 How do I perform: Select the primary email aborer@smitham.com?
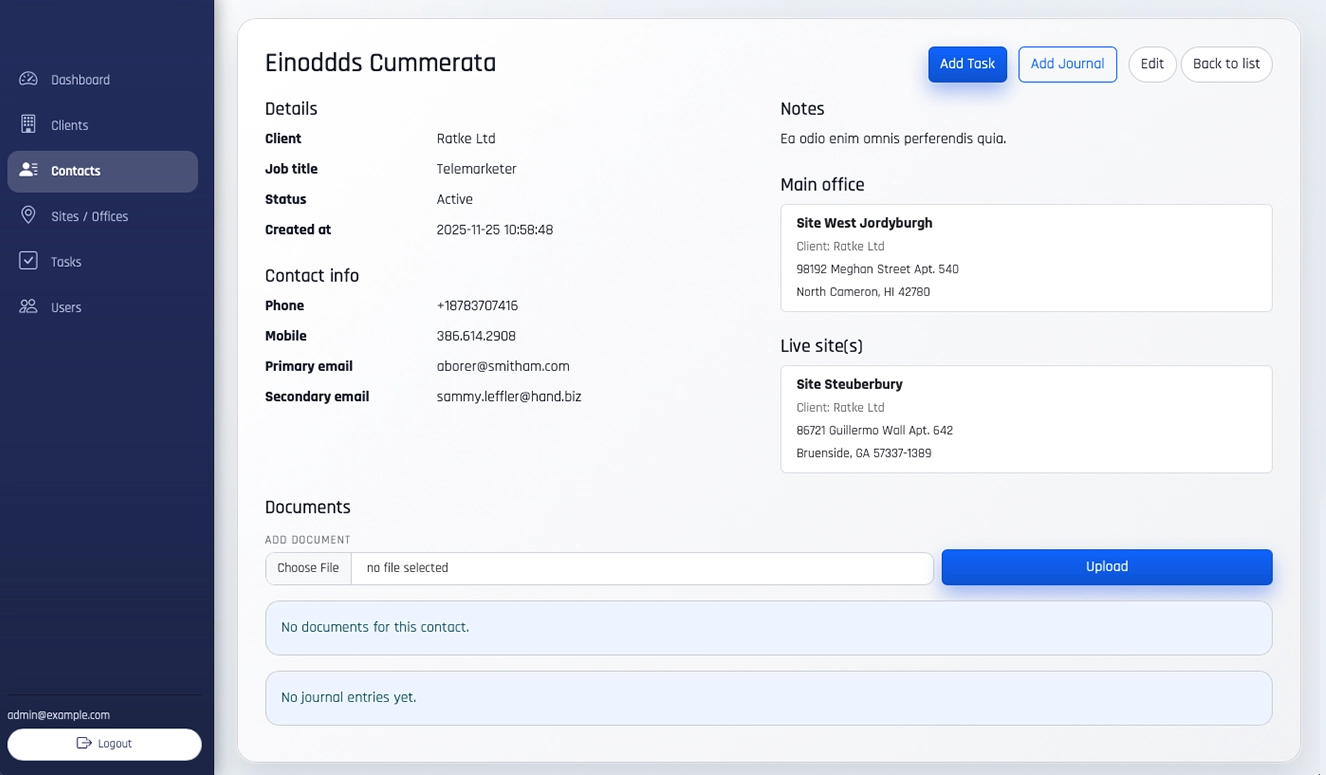click(503, 366)
